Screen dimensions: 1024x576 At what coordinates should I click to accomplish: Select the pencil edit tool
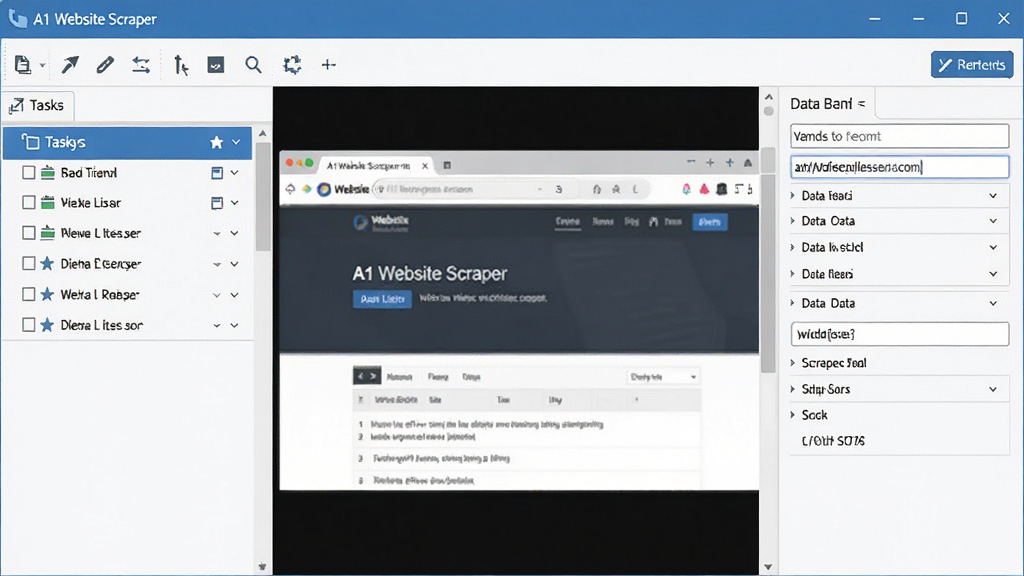[x=105, y=65]
